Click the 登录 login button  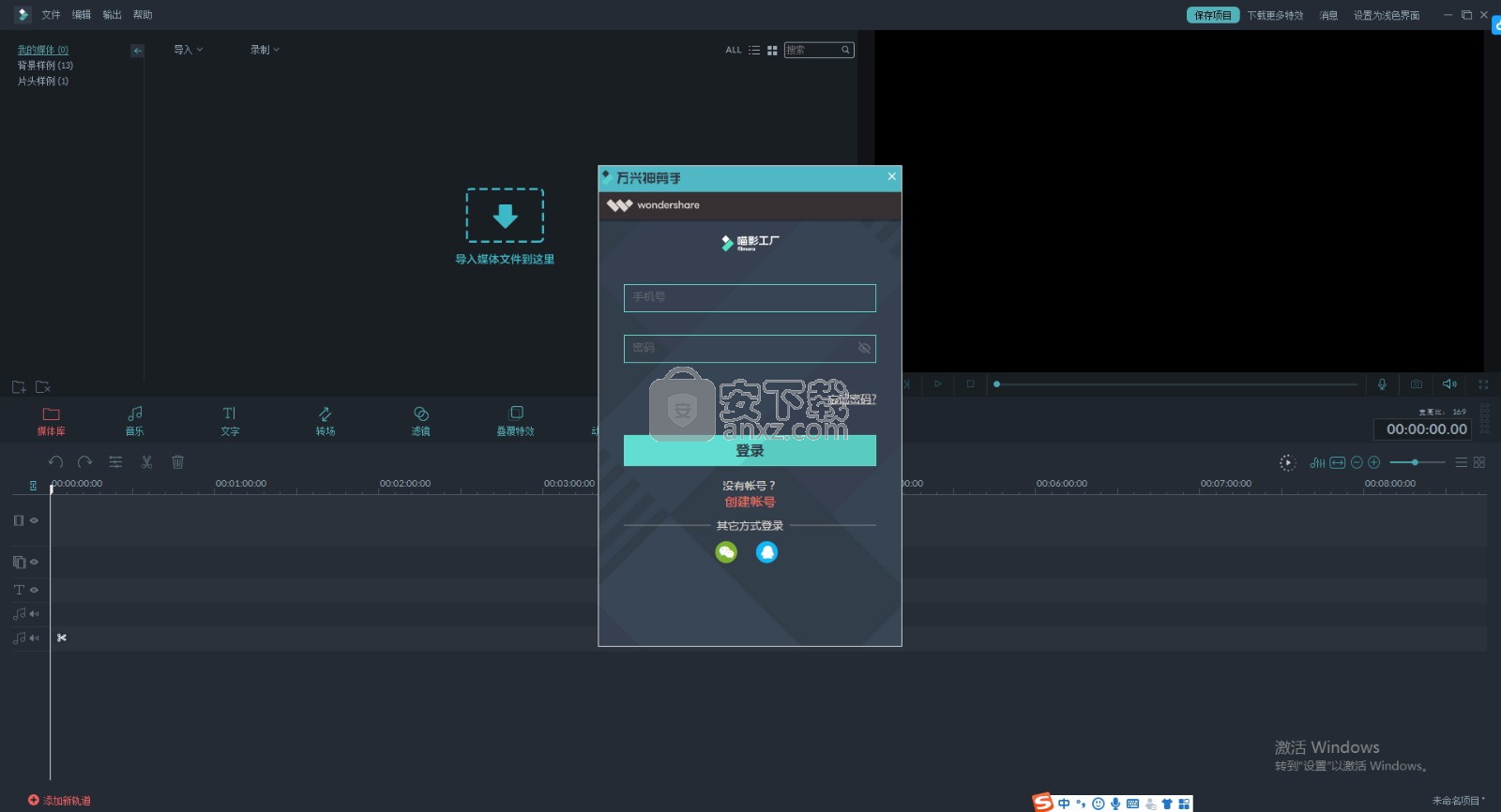tap(750, 451)
